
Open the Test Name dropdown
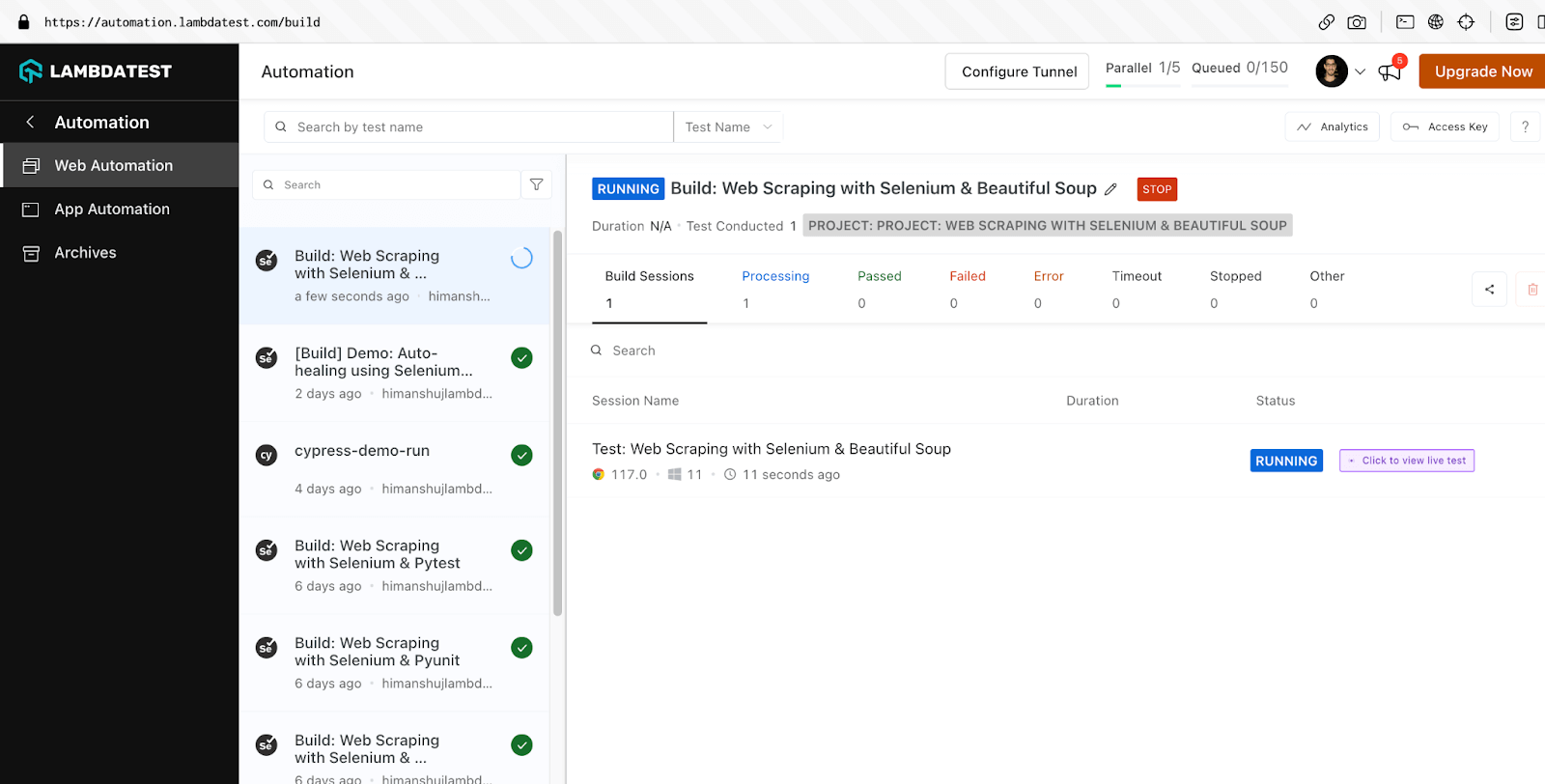[728, 126]
